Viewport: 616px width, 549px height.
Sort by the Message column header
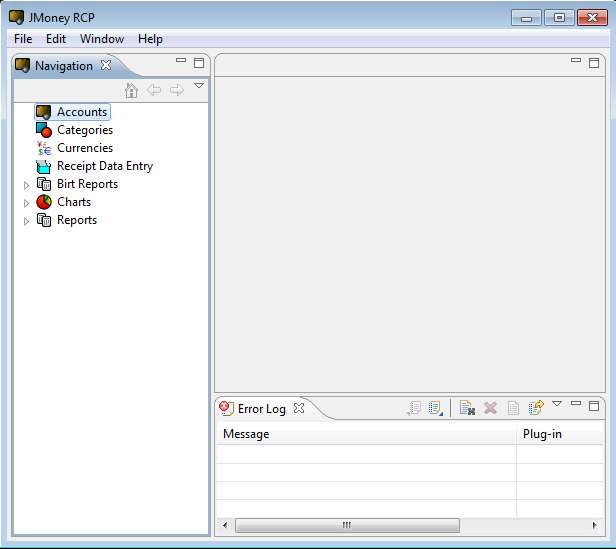point(366,434)
